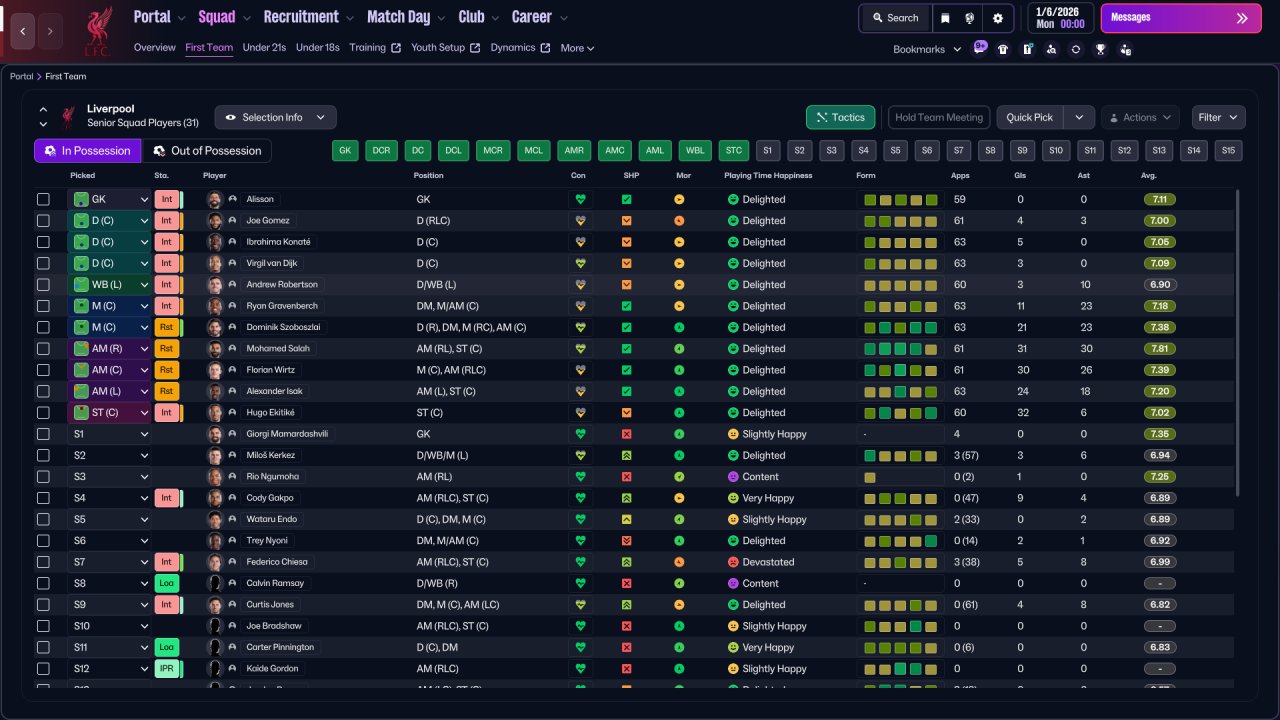Select the checkbox for Hugo Ekitiké
Image resolution: width=1280 pixels, height=720 pixels.
pos(43,413)
